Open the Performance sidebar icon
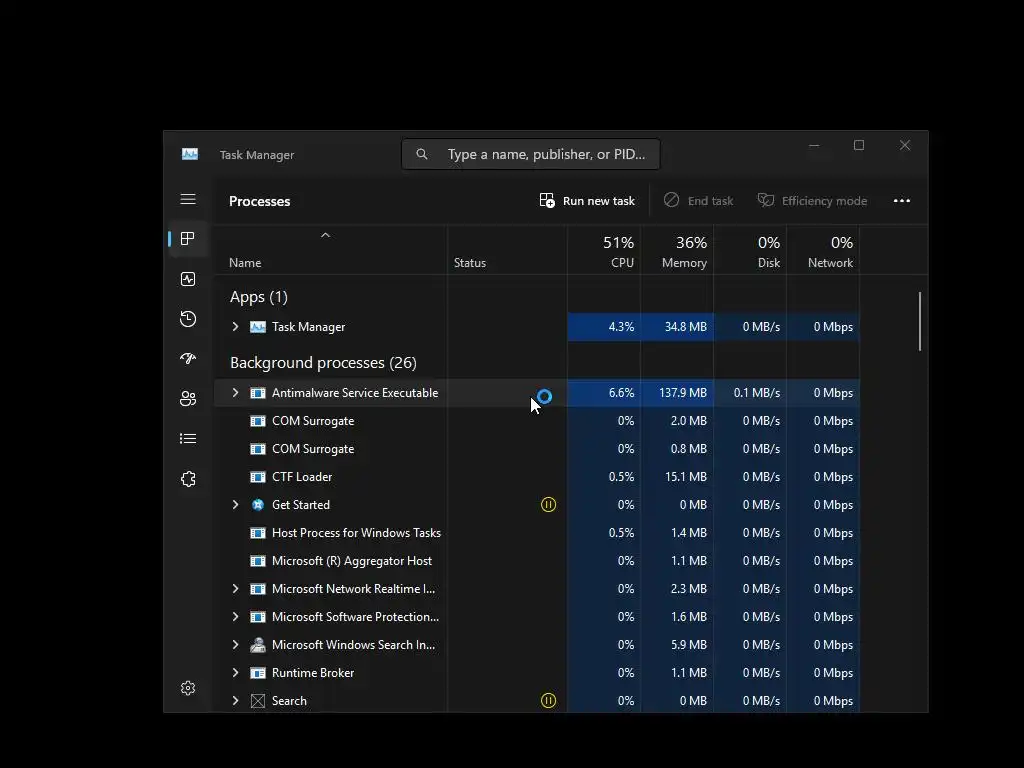The height and width of the screenshot is (768, 1024). 188,279
